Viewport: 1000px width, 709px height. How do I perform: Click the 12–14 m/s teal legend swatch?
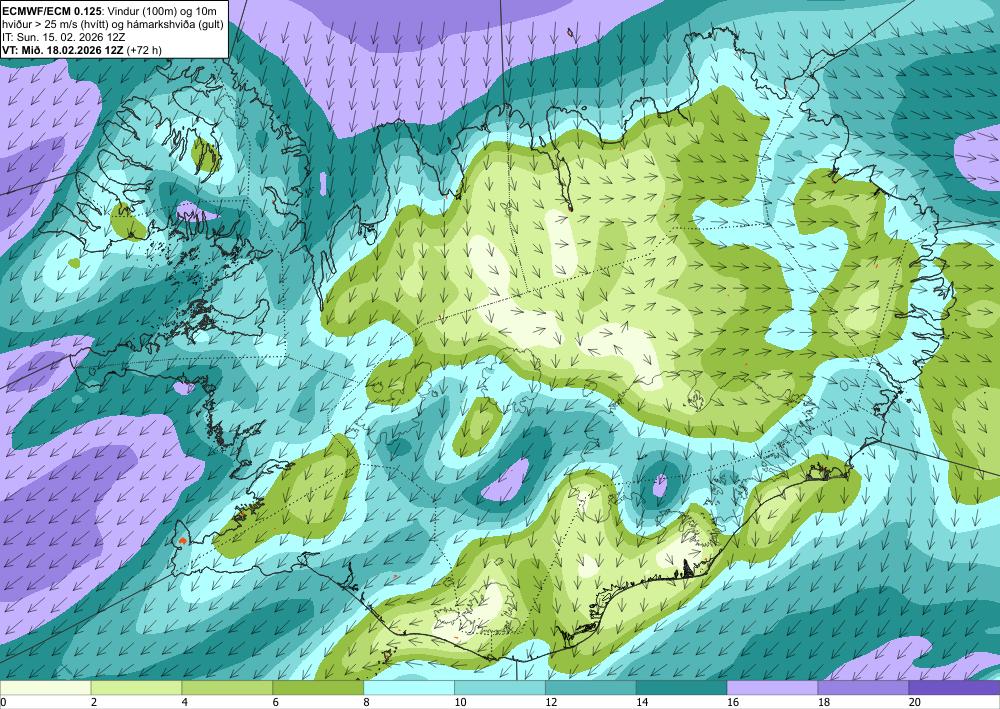click(591, 687)
